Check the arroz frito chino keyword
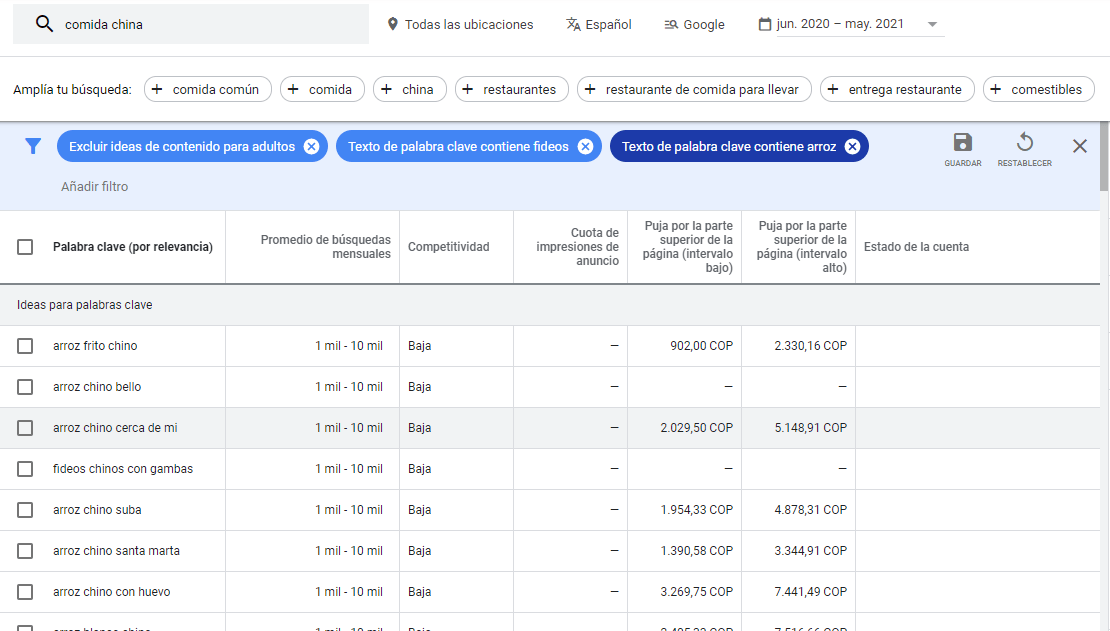This screenshot has height=631, width=1110. [27, 345]
